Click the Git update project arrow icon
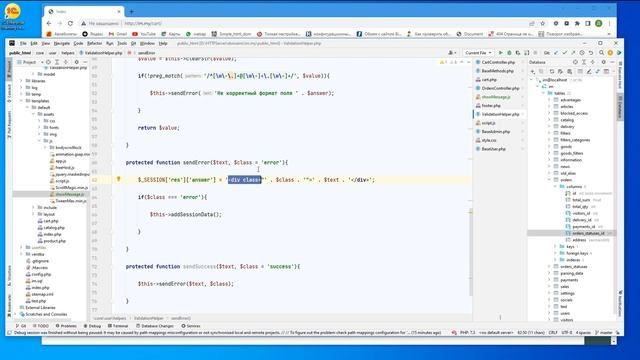 [556, 53]
